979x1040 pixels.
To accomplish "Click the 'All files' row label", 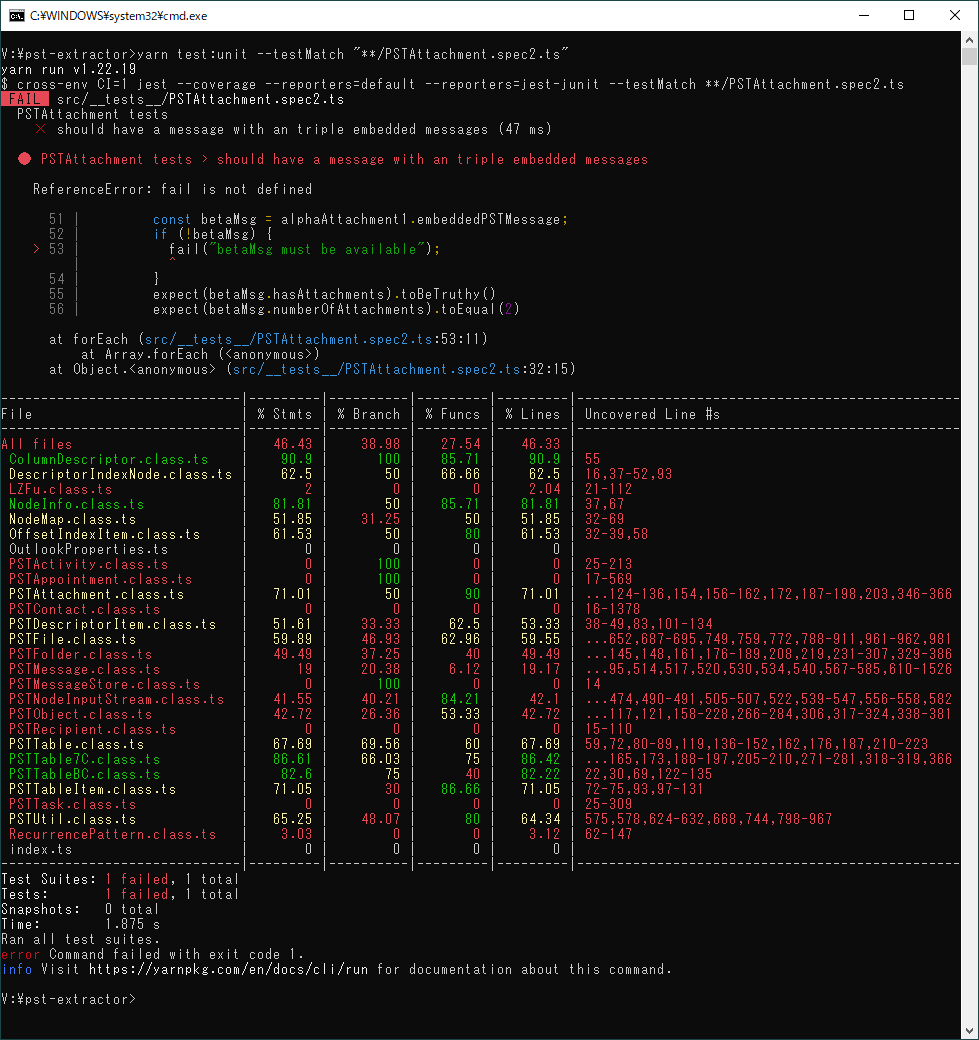I will point(36,444).
